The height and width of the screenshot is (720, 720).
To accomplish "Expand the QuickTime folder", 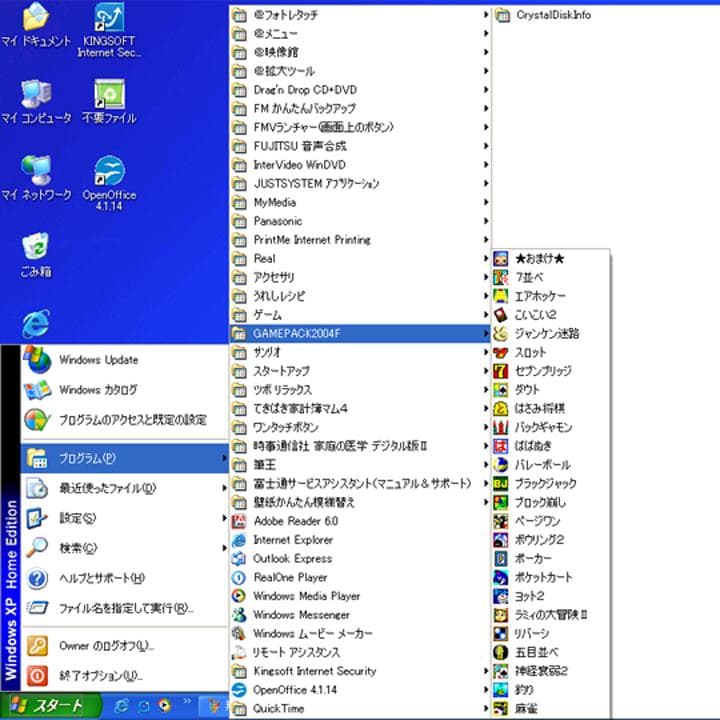I will pos(360,709).
